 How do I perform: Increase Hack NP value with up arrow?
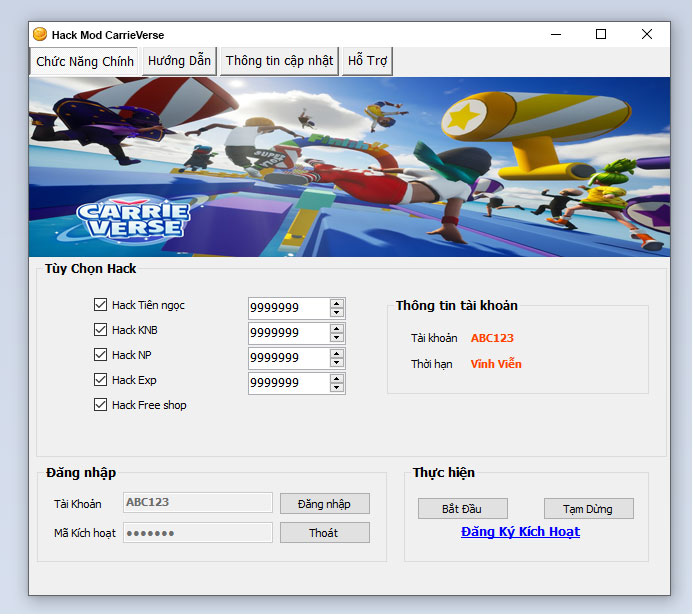tap(337, 354)
